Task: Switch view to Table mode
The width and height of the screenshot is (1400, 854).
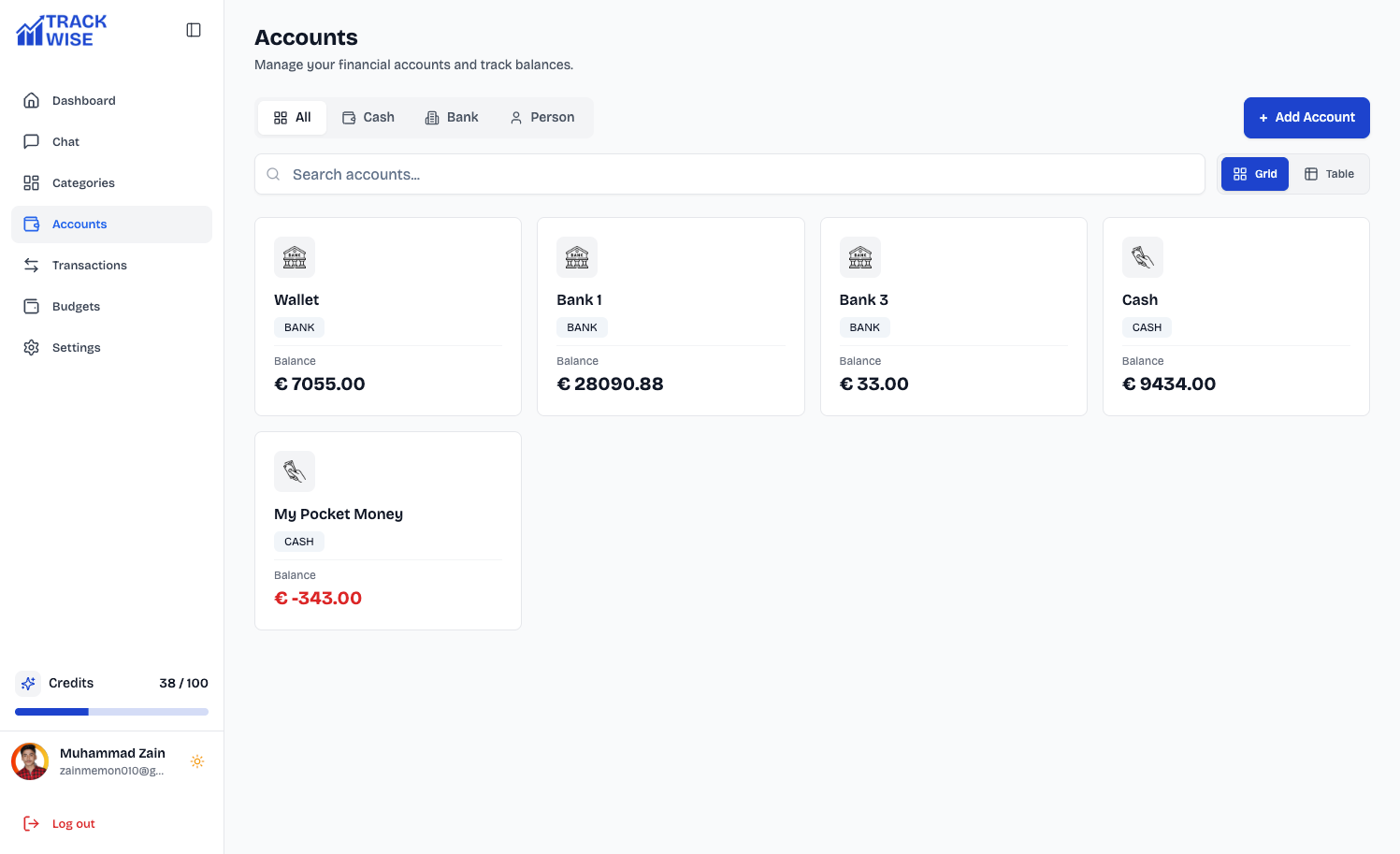Action: [x=1329, y=173]
